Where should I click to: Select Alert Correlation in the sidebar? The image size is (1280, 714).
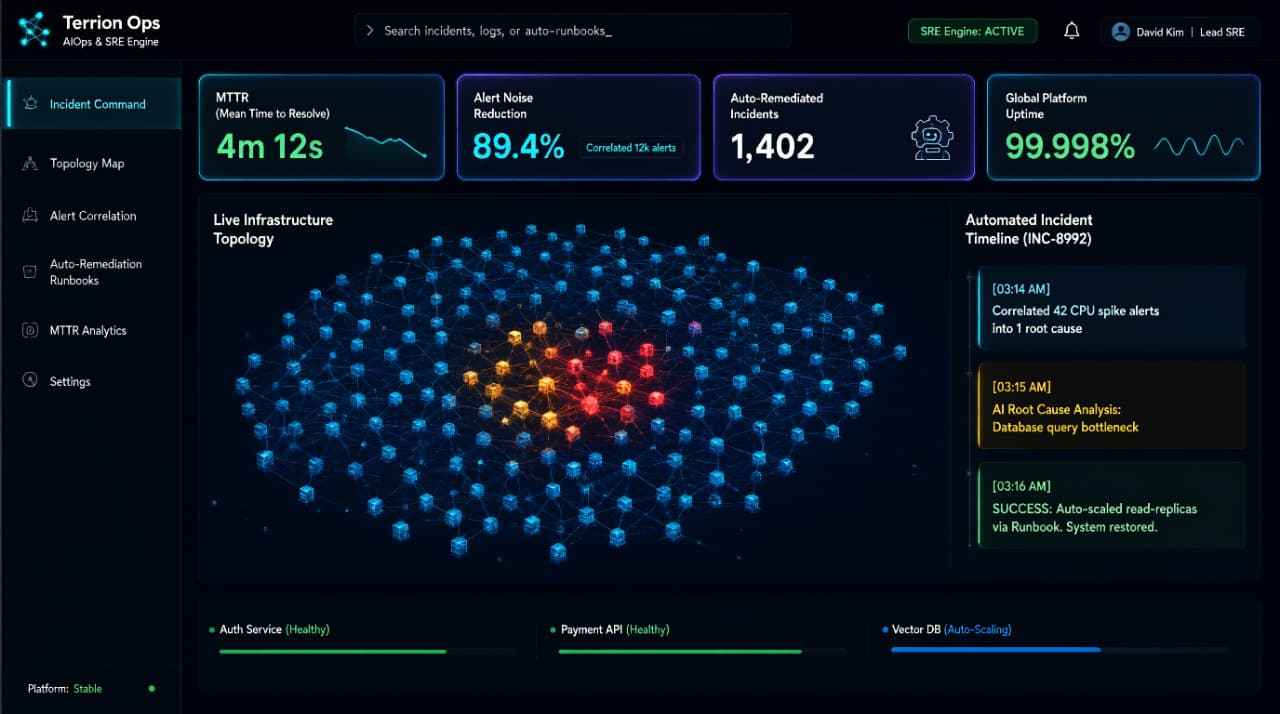coord(91,216)
